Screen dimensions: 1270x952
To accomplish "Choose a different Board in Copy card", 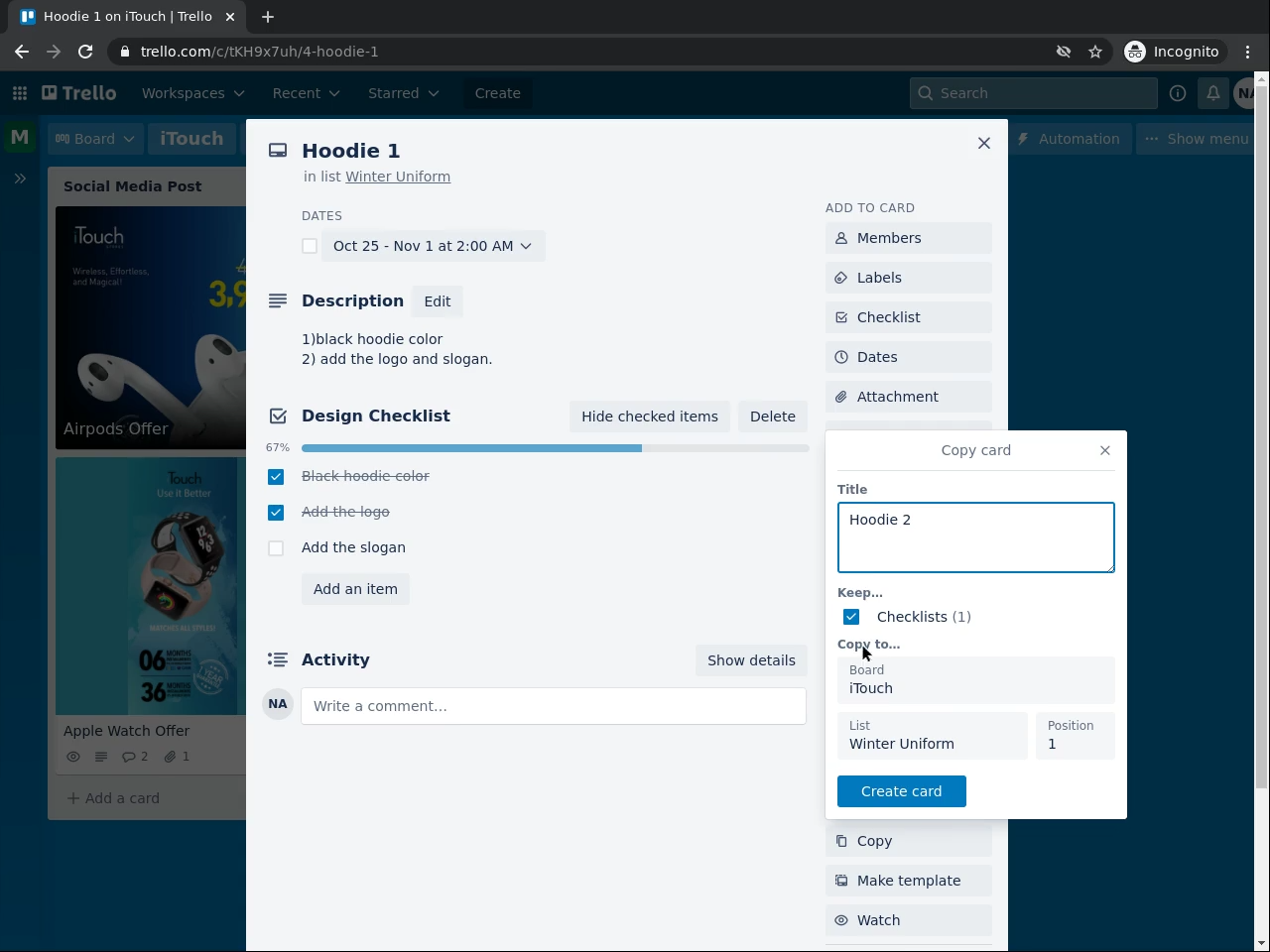I will click(976, 680).
